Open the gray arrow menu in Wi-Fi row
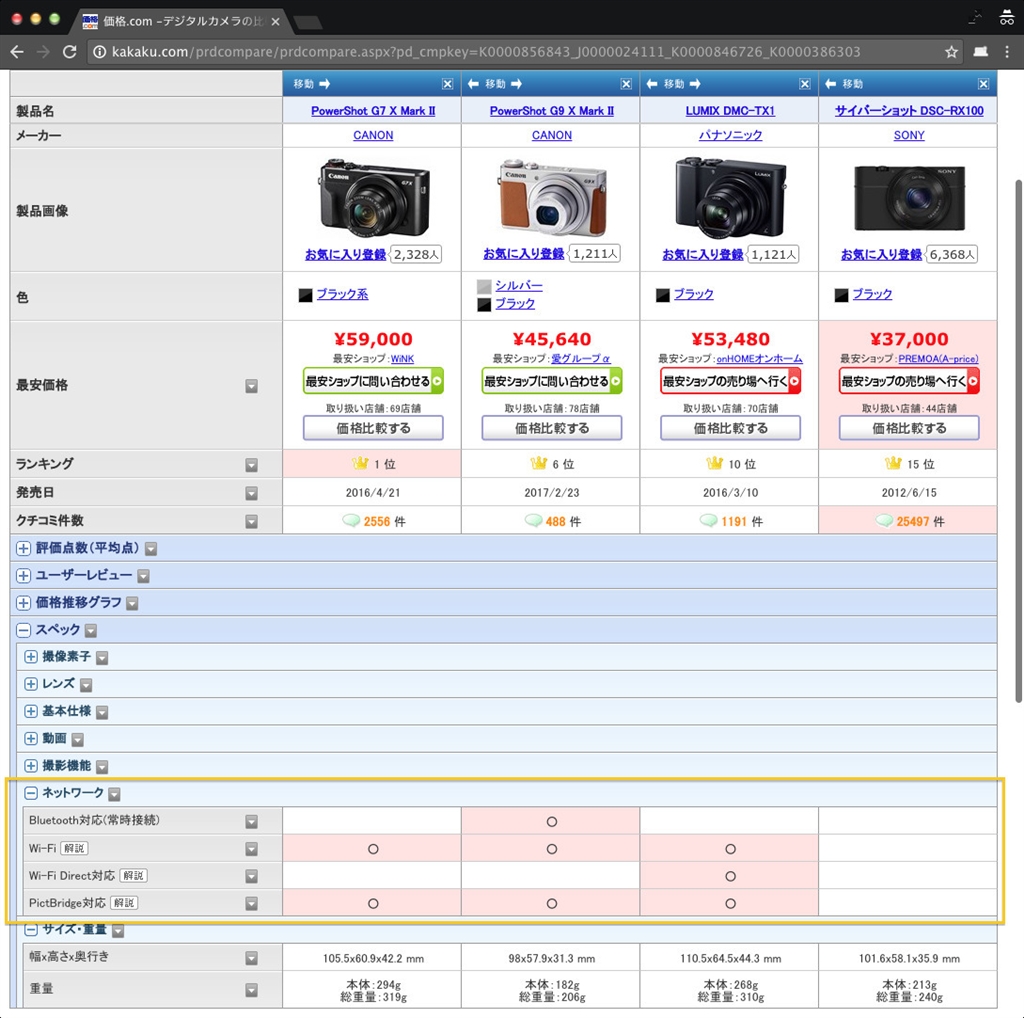The height and width of the screenshot is (1018, 1024). (x=251, y=849)
